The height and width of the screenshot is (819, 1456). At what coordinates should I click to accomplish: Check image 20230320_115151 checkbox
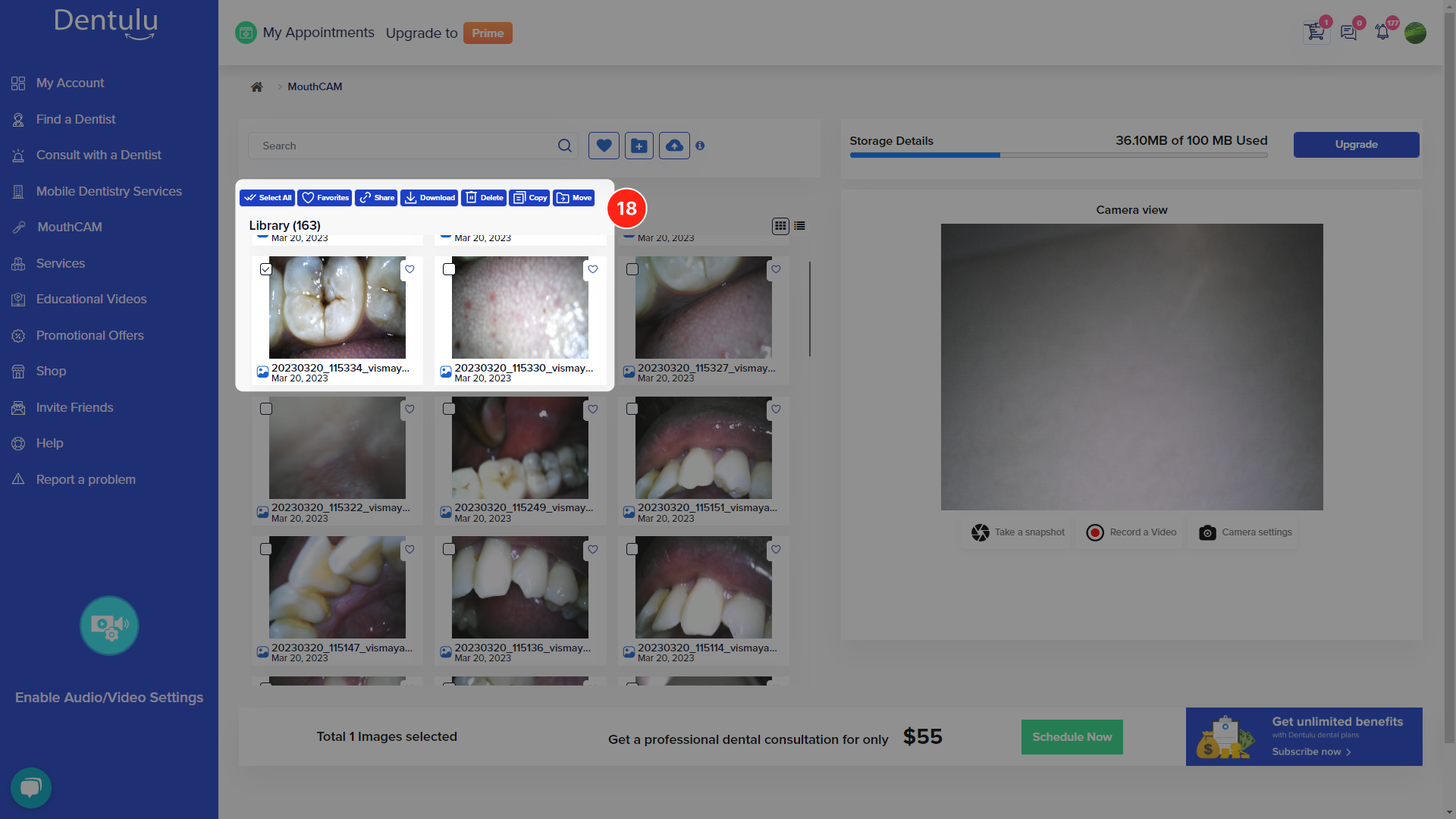[x=632, y=409]
